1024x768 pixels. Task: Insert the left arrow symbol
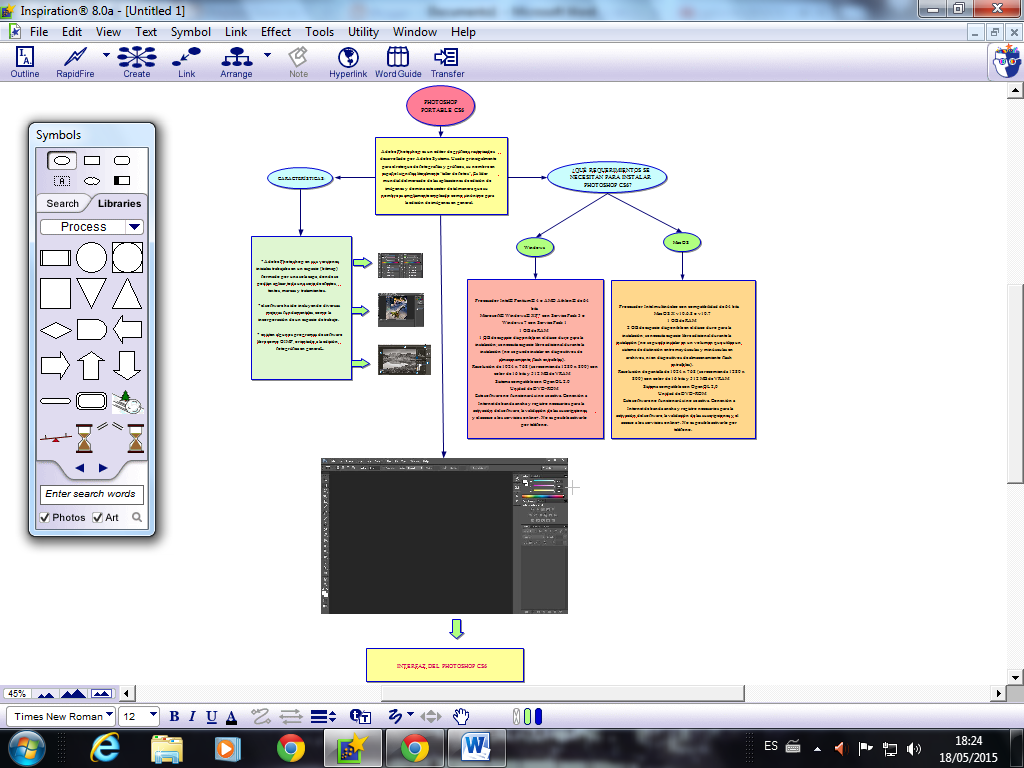(127, 329)
